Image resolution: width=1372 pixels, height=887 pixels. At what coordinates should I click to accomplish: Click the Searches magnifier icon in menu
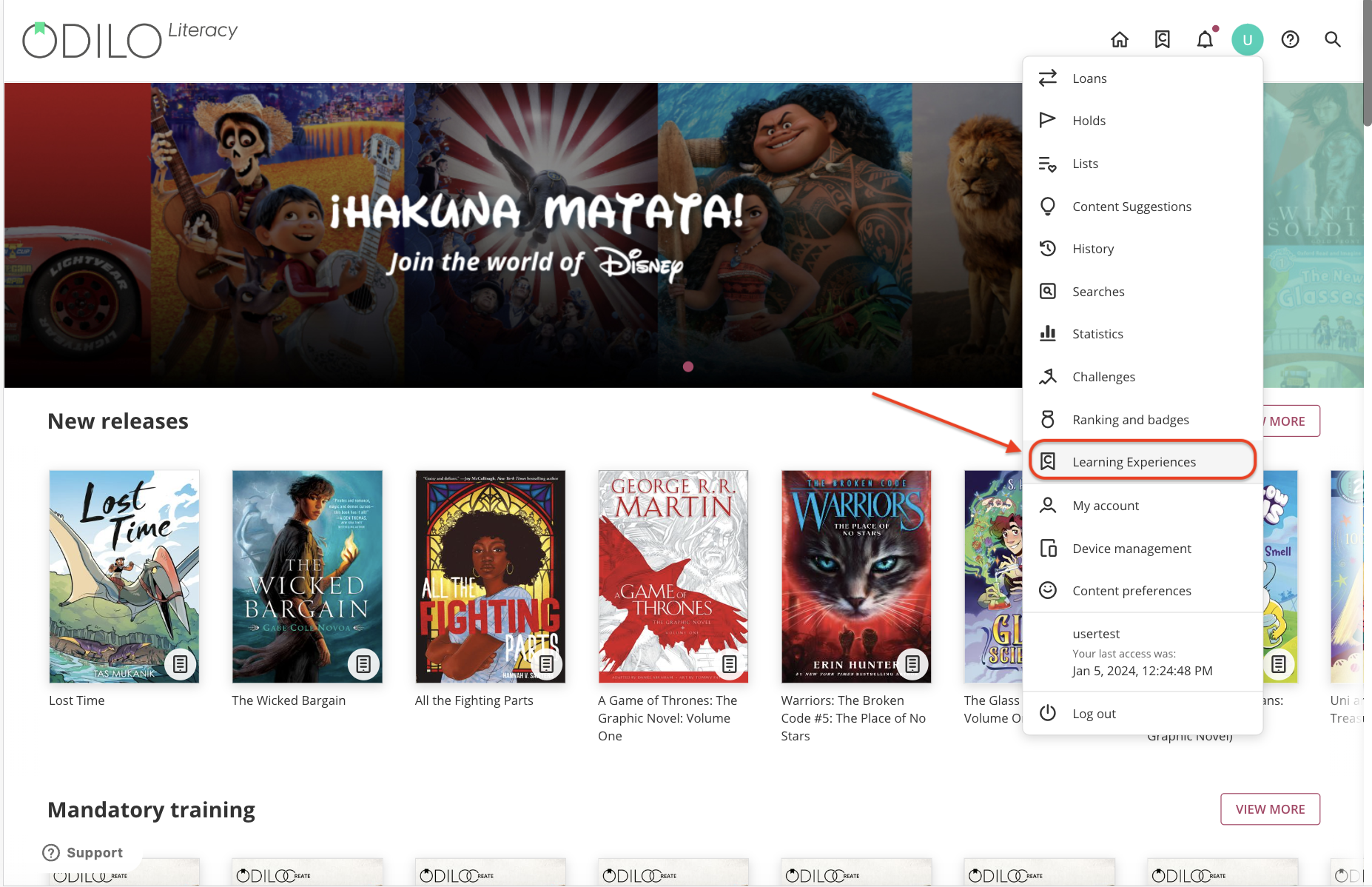click(x=1048, y=291)
